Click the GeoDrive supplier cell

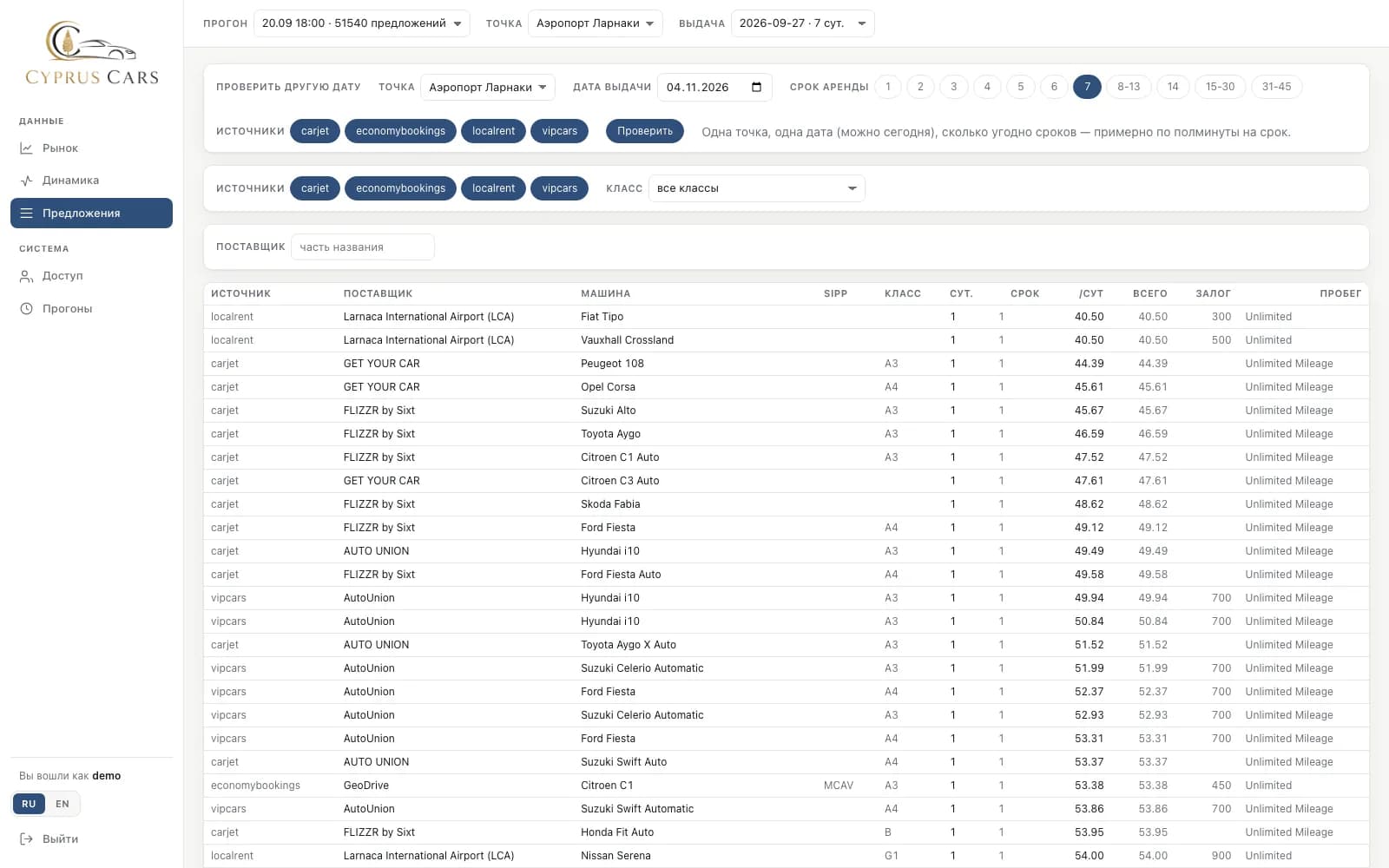tap(366, 786)
